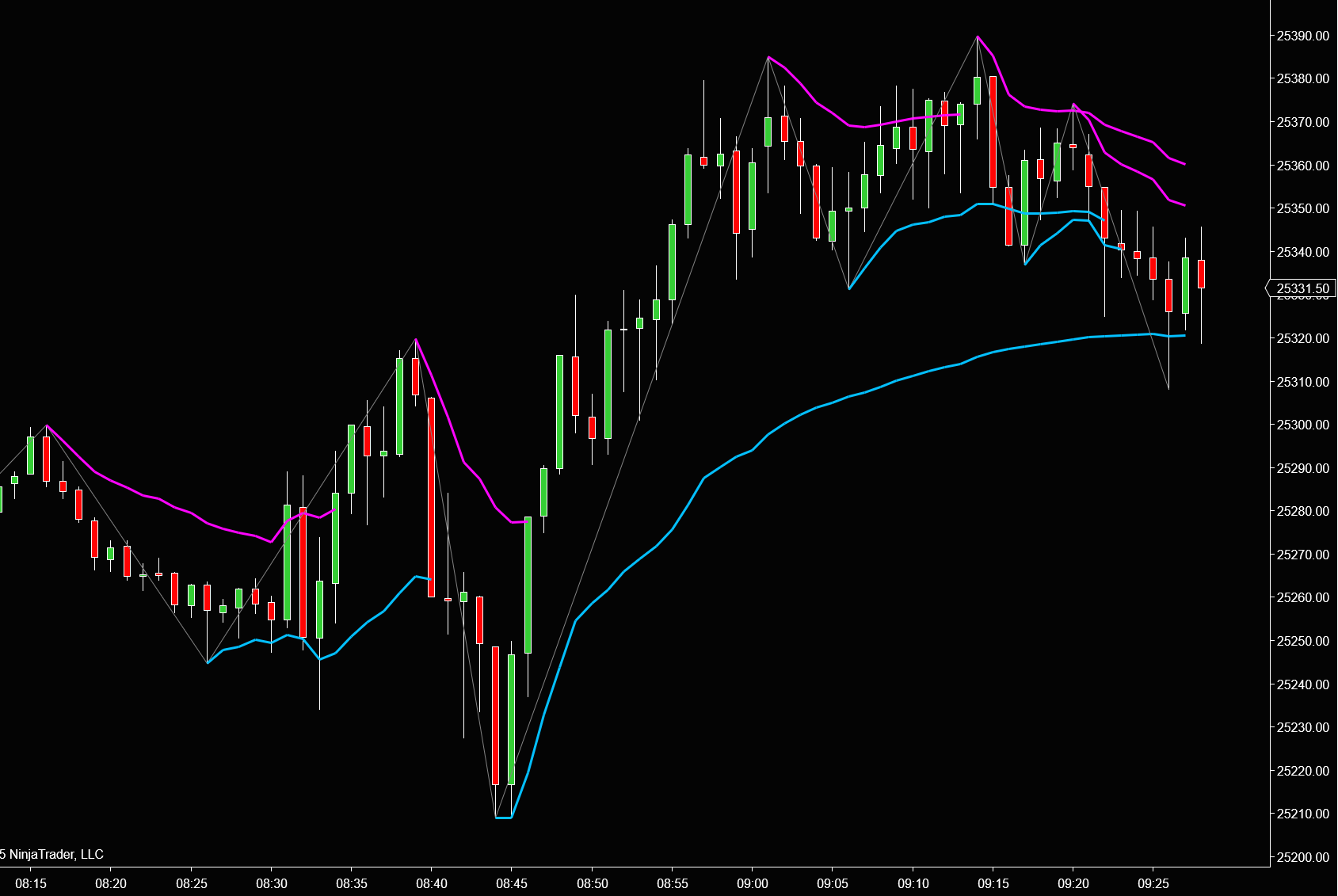
Task: Choose the 09:10 time scale label
Action: (913, 883)
